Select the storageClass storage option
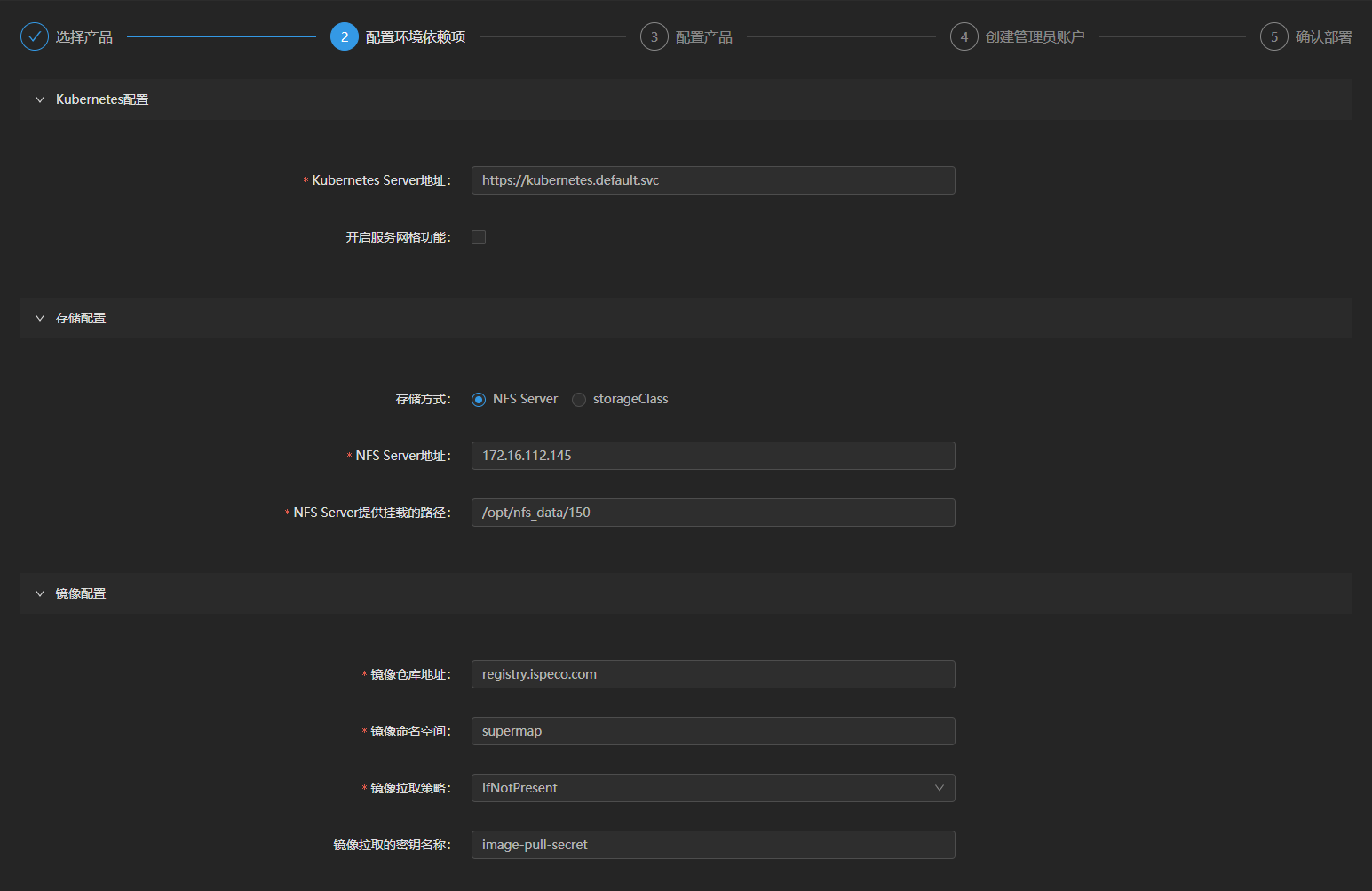This screenshot has height=891, width=1372. point(579,399)
